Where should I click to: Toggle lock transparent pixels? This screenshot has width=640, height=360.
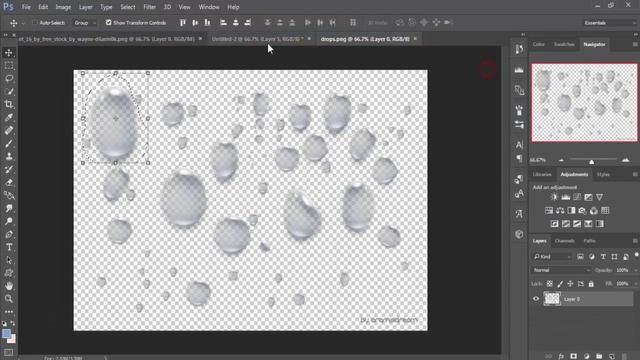click(550, 284)
